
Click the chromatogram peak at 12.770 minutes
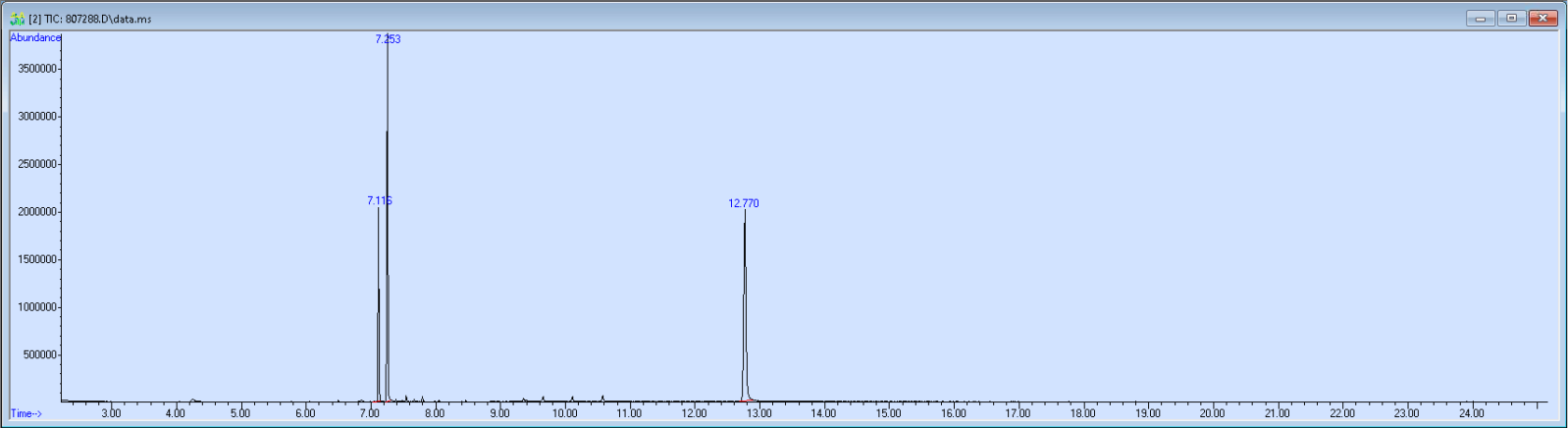[745, 304]
